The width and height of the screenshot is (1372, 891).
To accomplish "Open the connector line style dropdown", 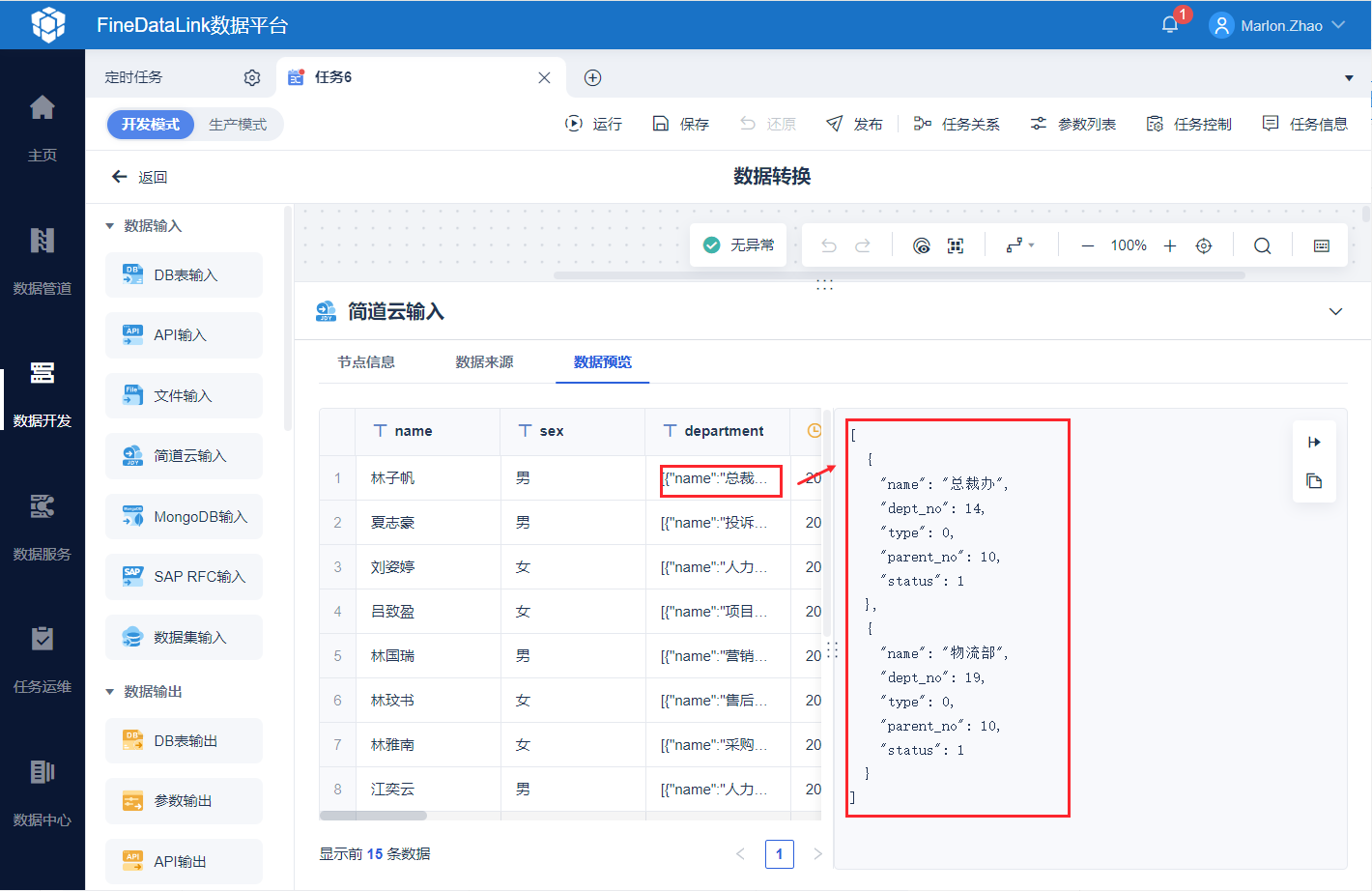I will coord(1020,245).
